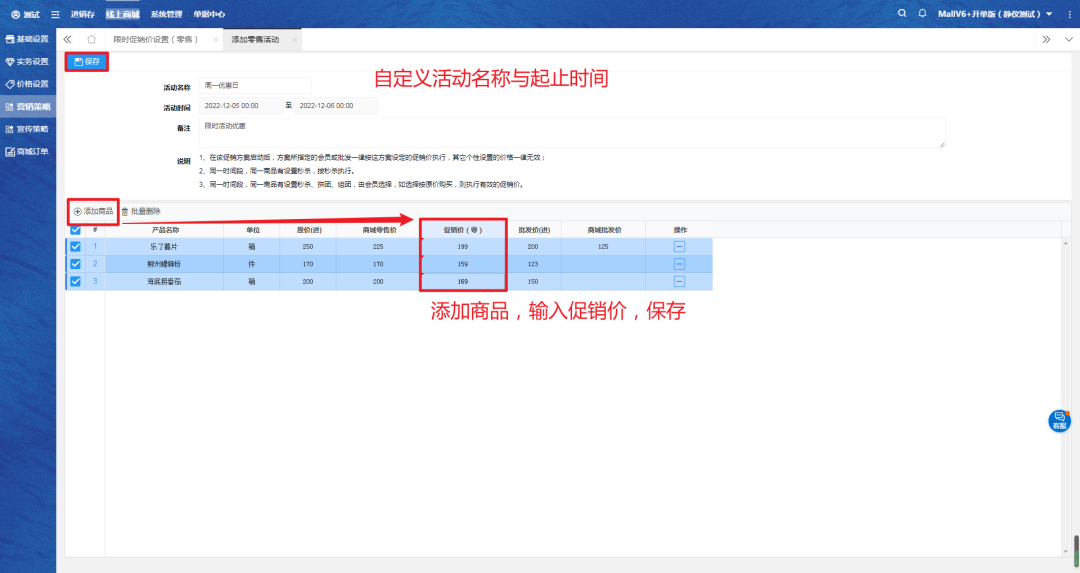Click the home icon in tab bar
1080x573 pixels.
(x=91, y=39)
